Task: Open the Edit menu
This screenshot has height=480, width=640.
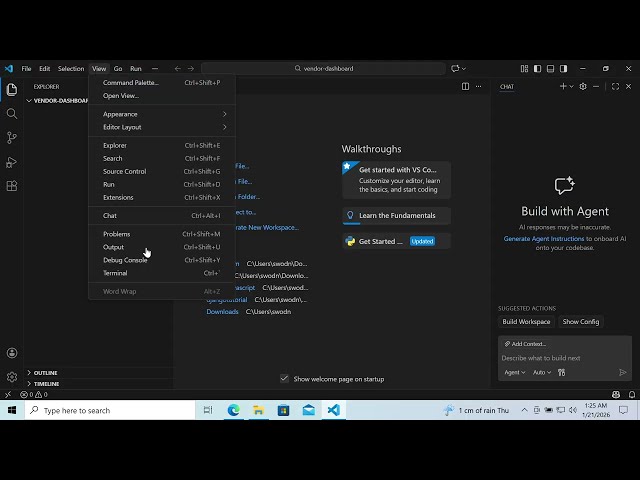Action: click(44, 69)
